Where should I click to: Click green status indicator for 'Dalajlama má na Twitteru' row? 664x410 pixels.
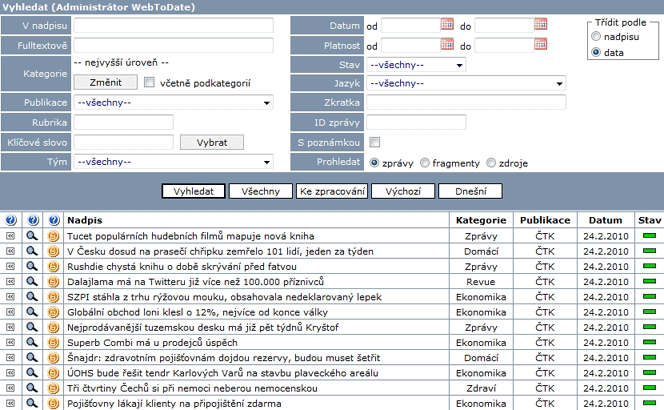649,282
